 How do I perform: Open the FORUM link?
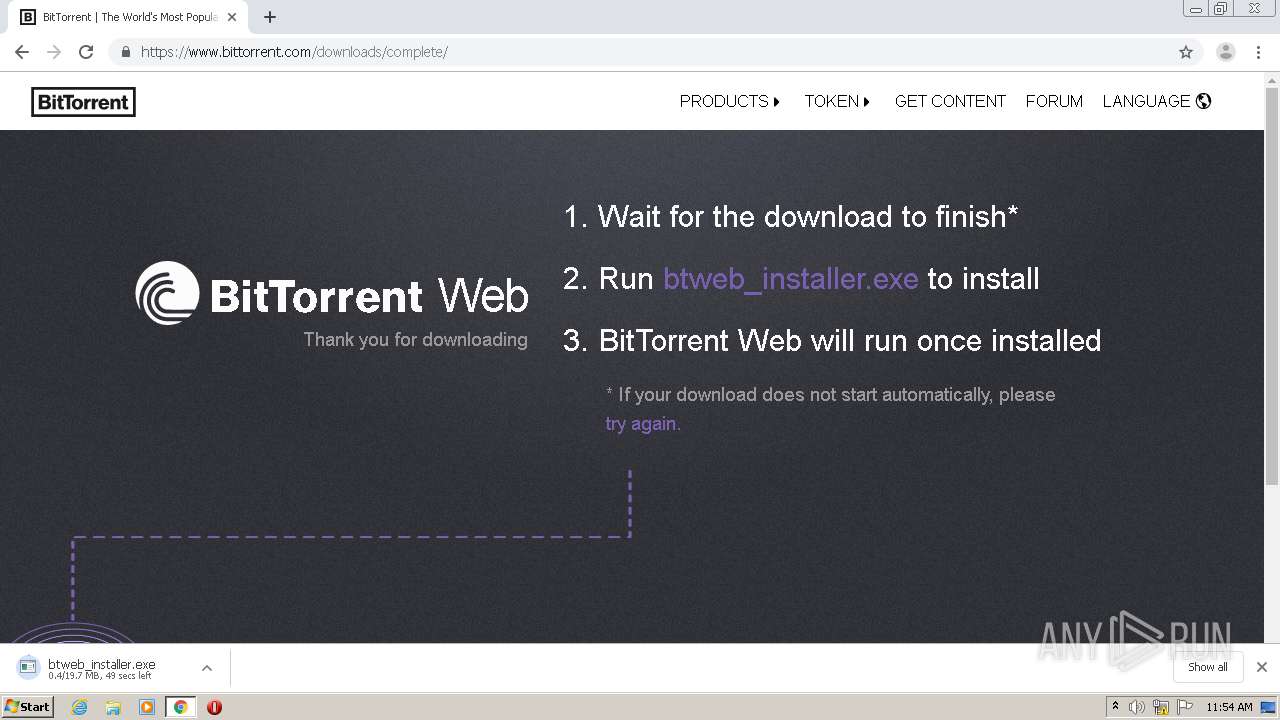click(x=1054, y=101)
